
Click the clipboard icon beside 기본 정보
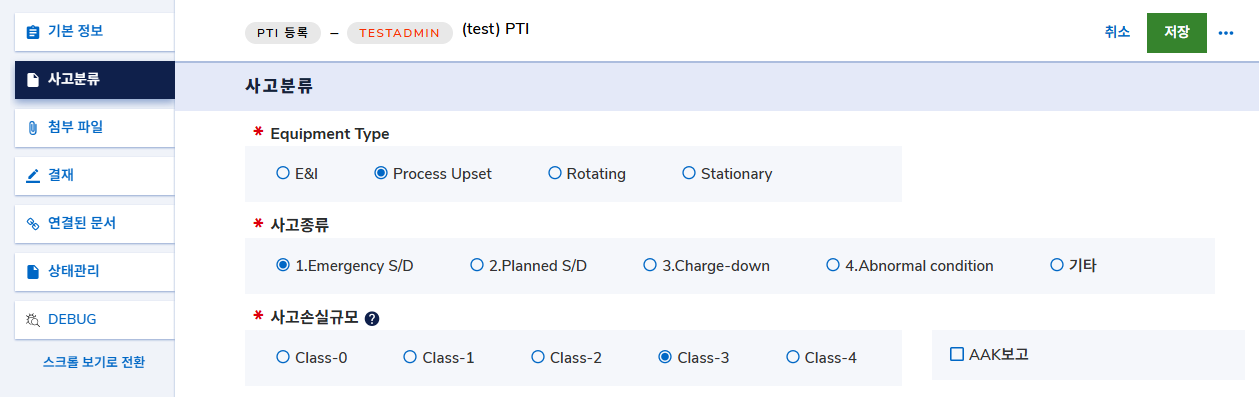point(33,31)
